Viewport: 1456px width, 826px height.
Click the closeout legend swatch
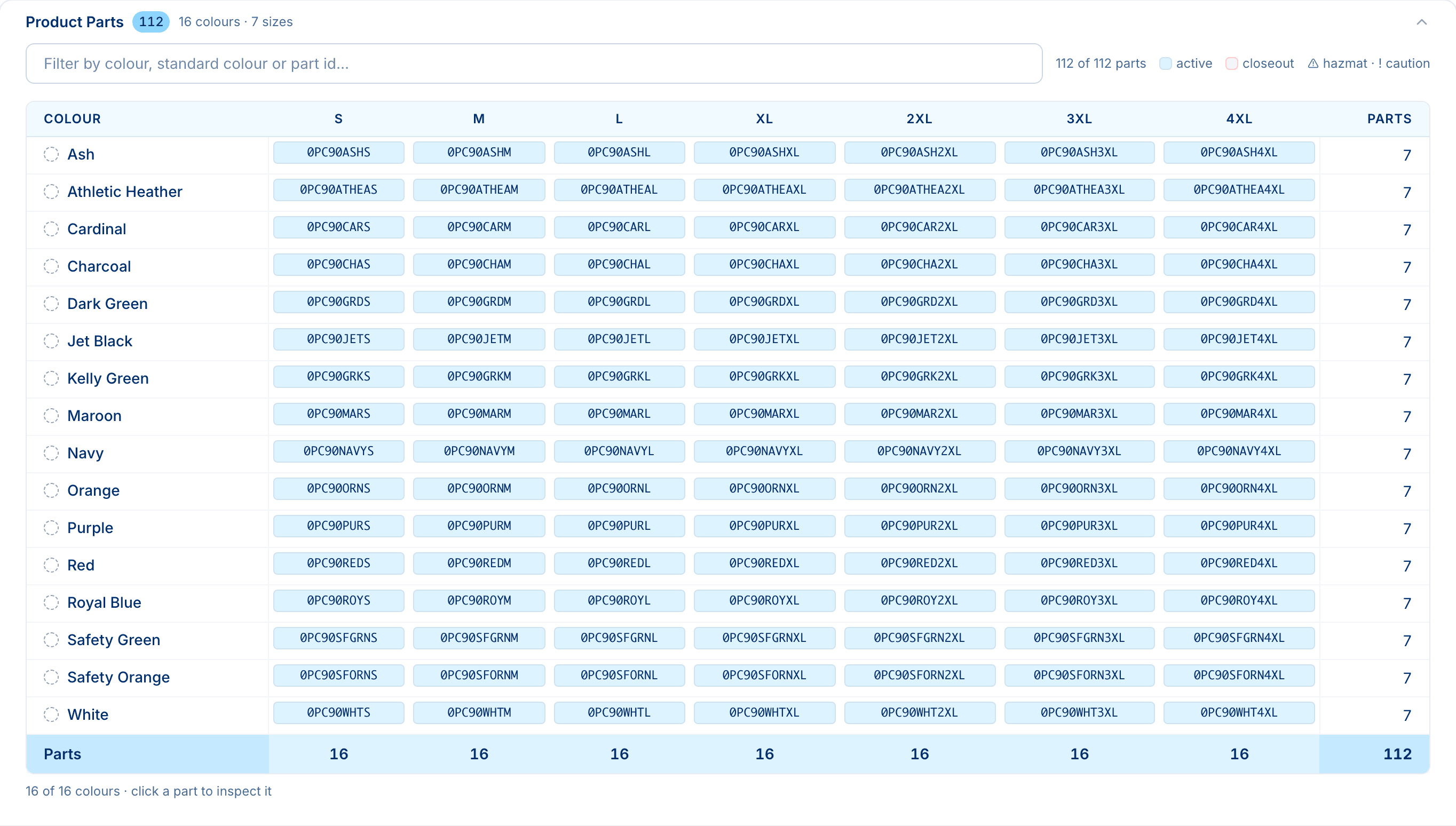[x=1231, y=63]
